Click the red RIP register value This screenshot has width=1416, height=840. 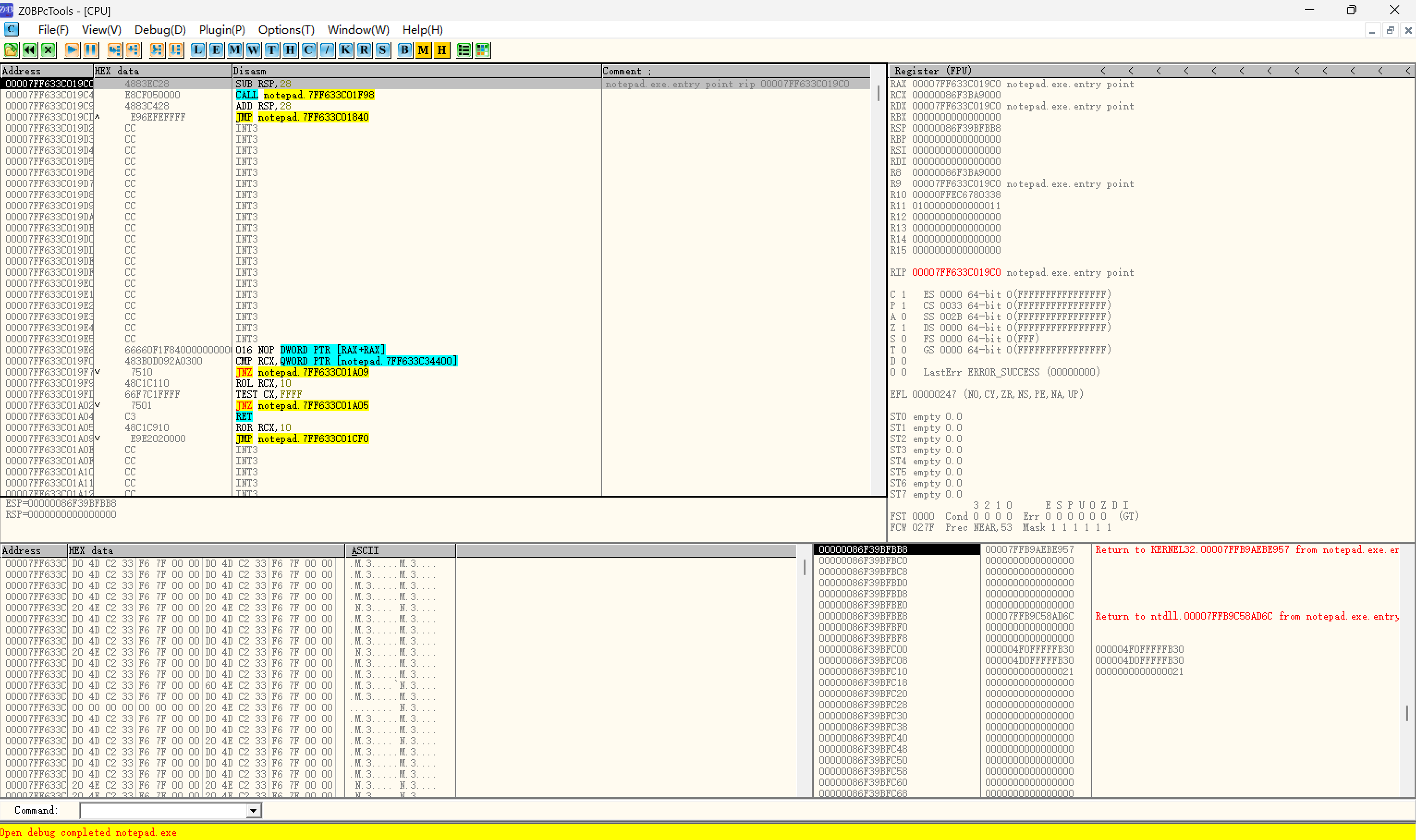click(x=956, y=272)
